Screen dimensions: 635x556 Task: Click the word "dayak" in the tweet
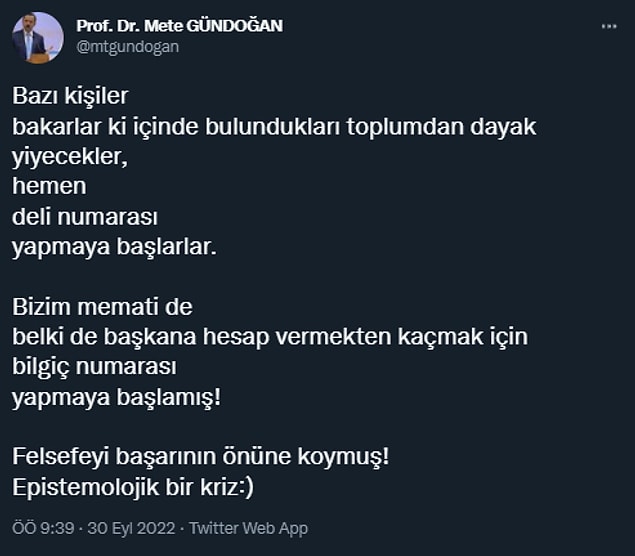click(x=503, y=127)
